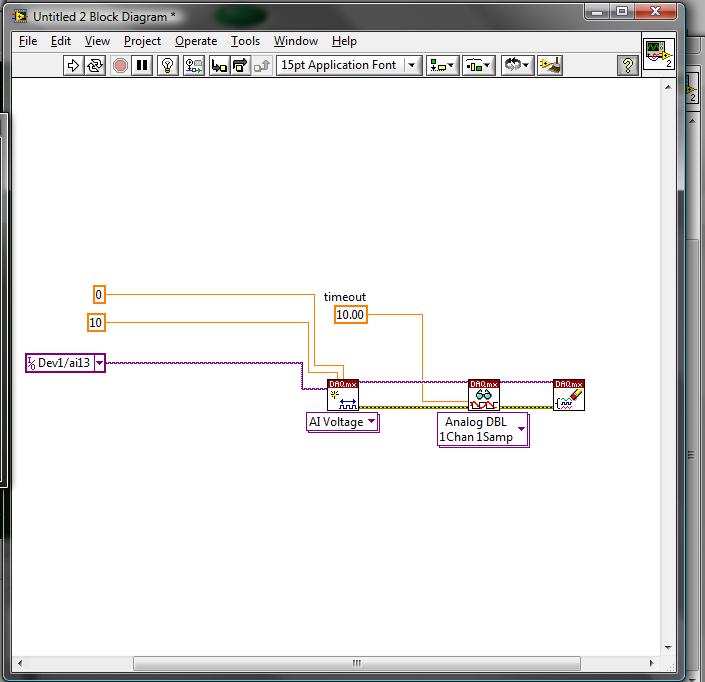Open the Window menu
The image size is (705, 682).
296,41
